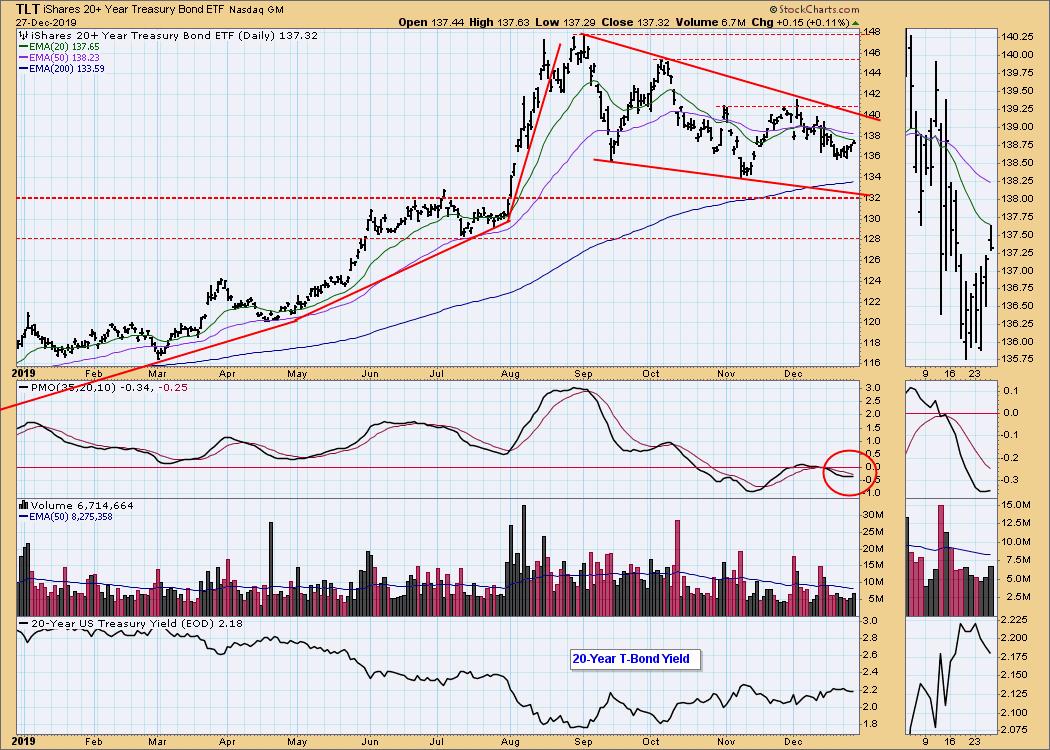Screen dimensions: 1050x750
Task: Click the '135.75' label on the zoom panel axis
Action: coord(1017,360)
